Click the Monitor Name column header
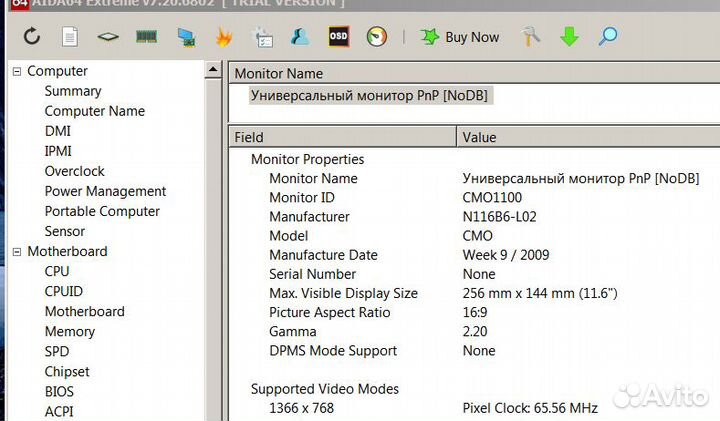Image resolution: width=720 pixels, height=421 pixels. tap(474, 73)
